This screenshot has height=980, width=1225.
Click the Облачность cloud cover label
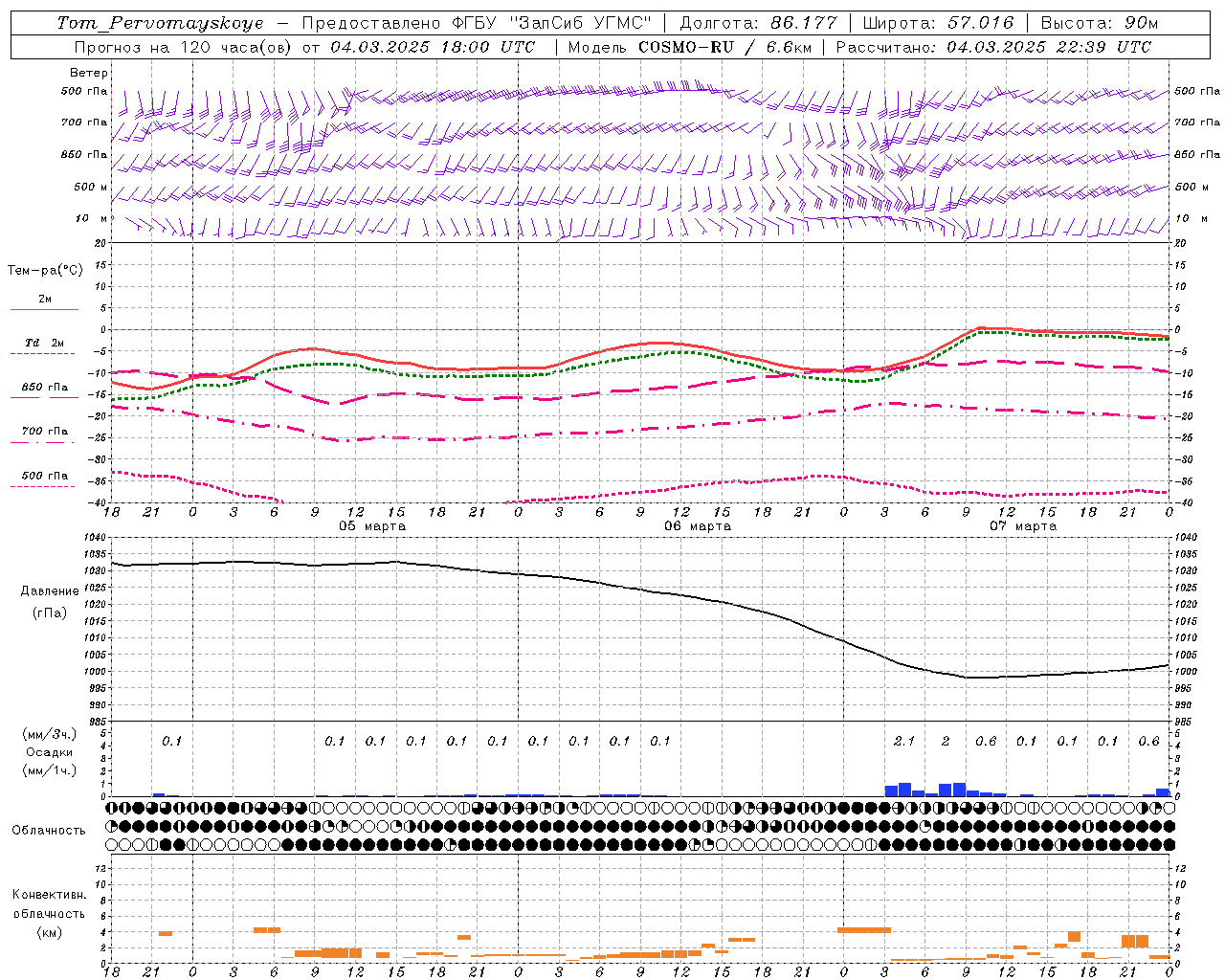(x=49, y=831)
